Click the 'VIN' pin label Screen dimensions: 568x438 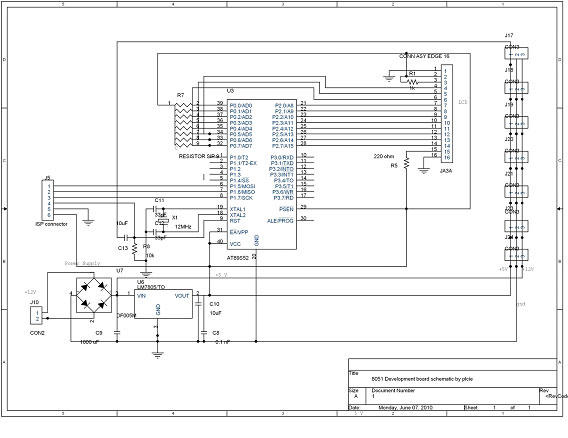(x=141, y=296)
